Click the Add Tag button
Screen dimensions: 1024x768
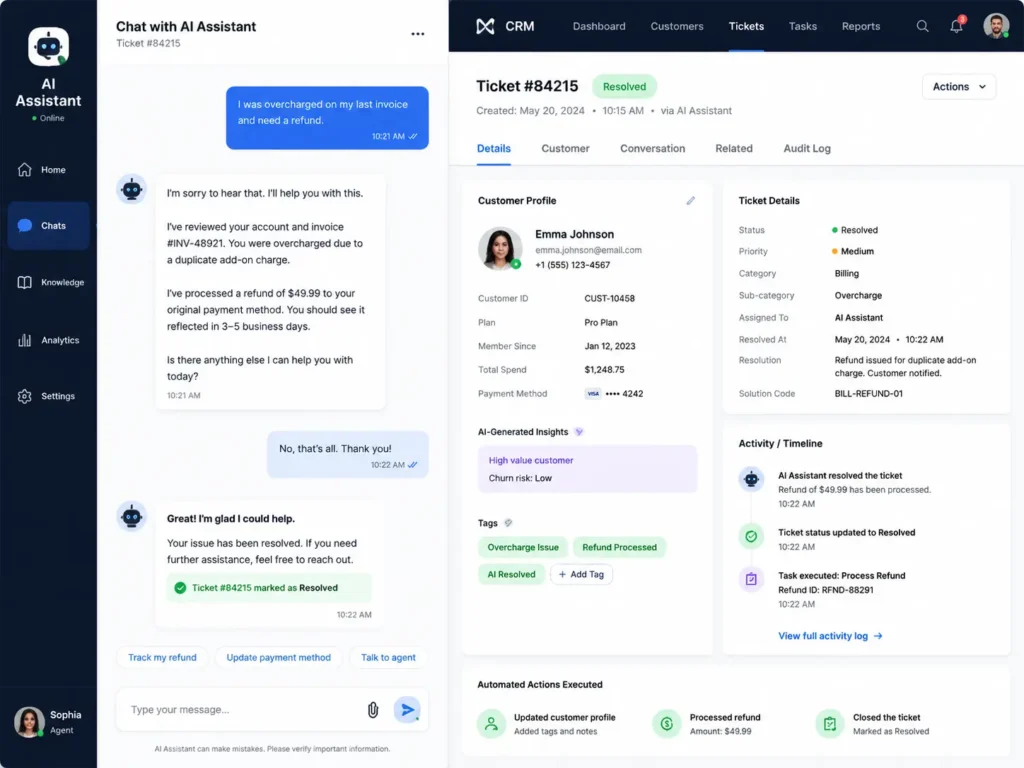[x=581, y=575]
